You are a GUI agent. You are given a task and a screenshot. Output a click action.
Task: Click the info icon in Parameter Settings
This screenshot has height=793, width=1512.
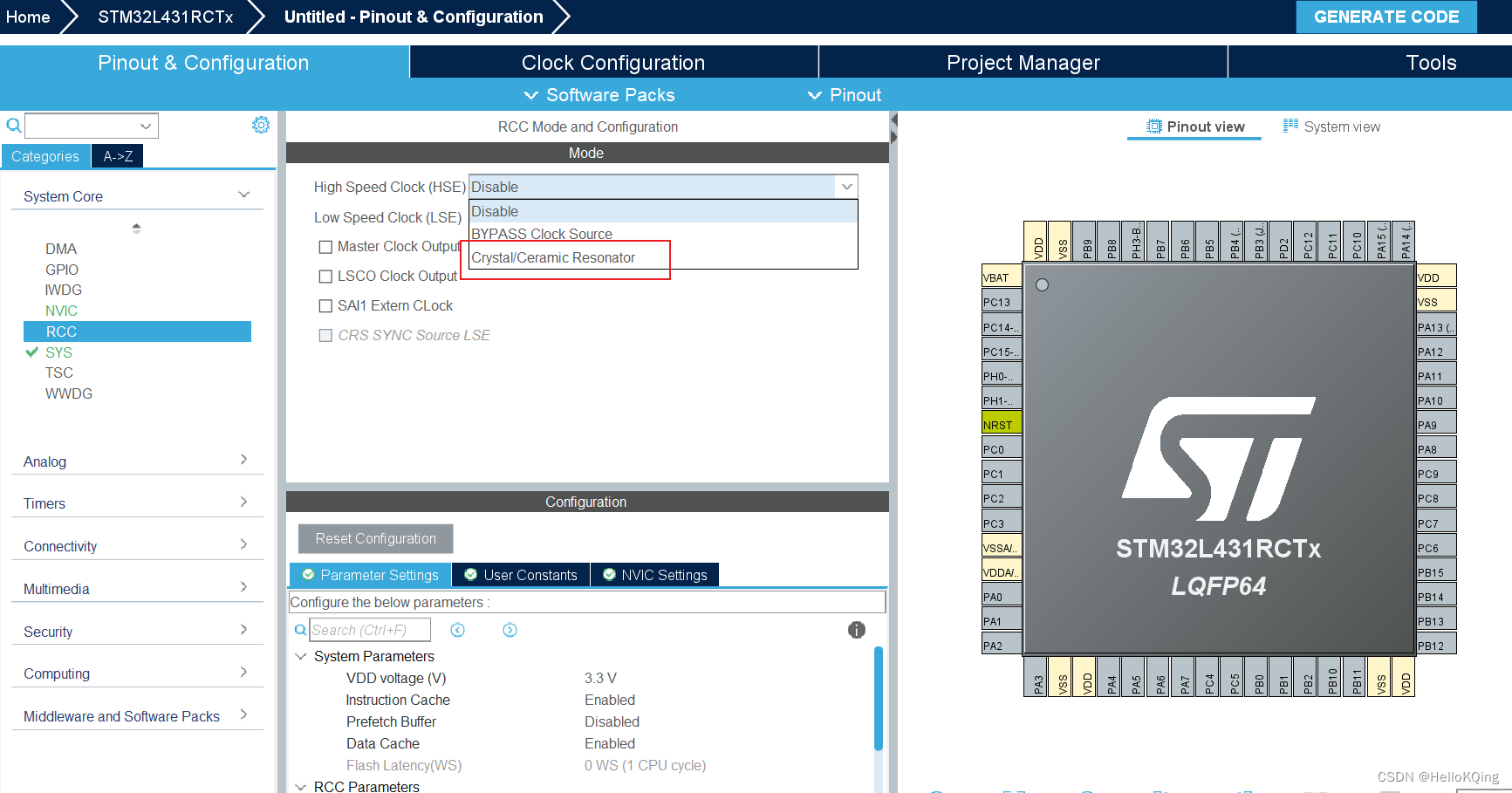click(857, 630)
